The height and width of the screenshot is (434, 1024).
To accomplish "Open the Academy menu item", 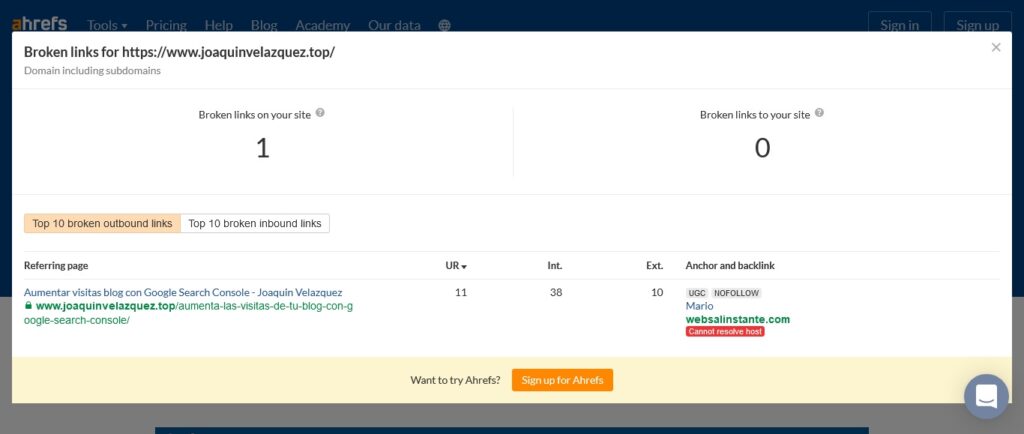I will click(323, 25).
